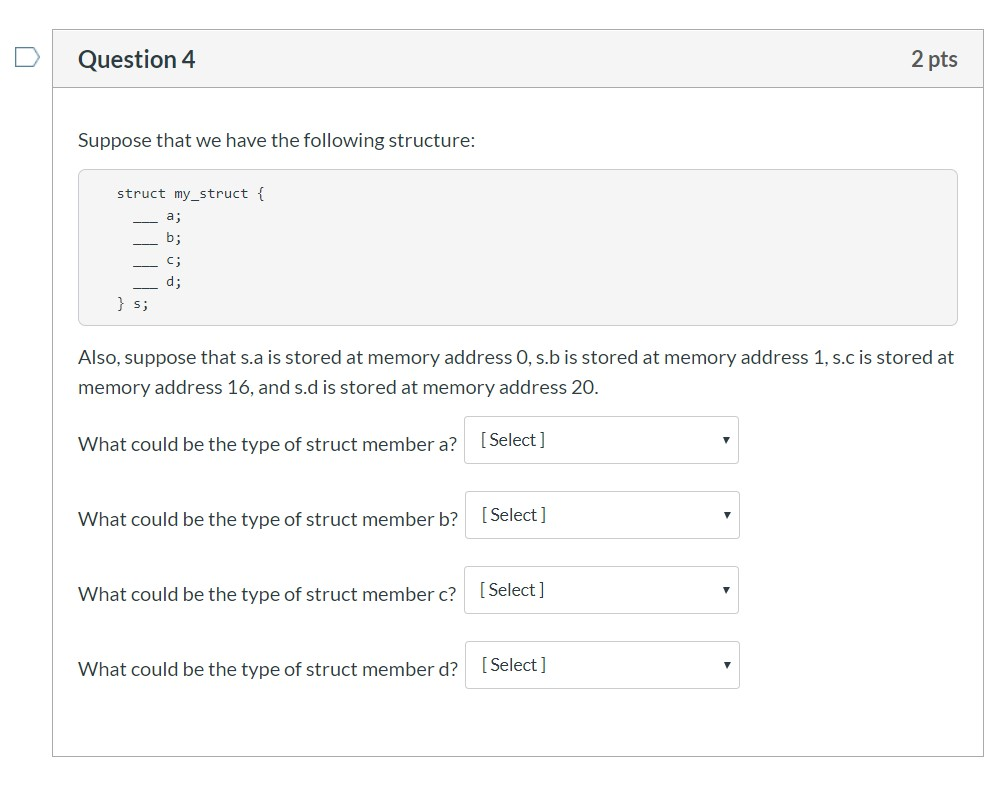
Task: Click the '} s;' line in the code
Action: pos(133,304)
